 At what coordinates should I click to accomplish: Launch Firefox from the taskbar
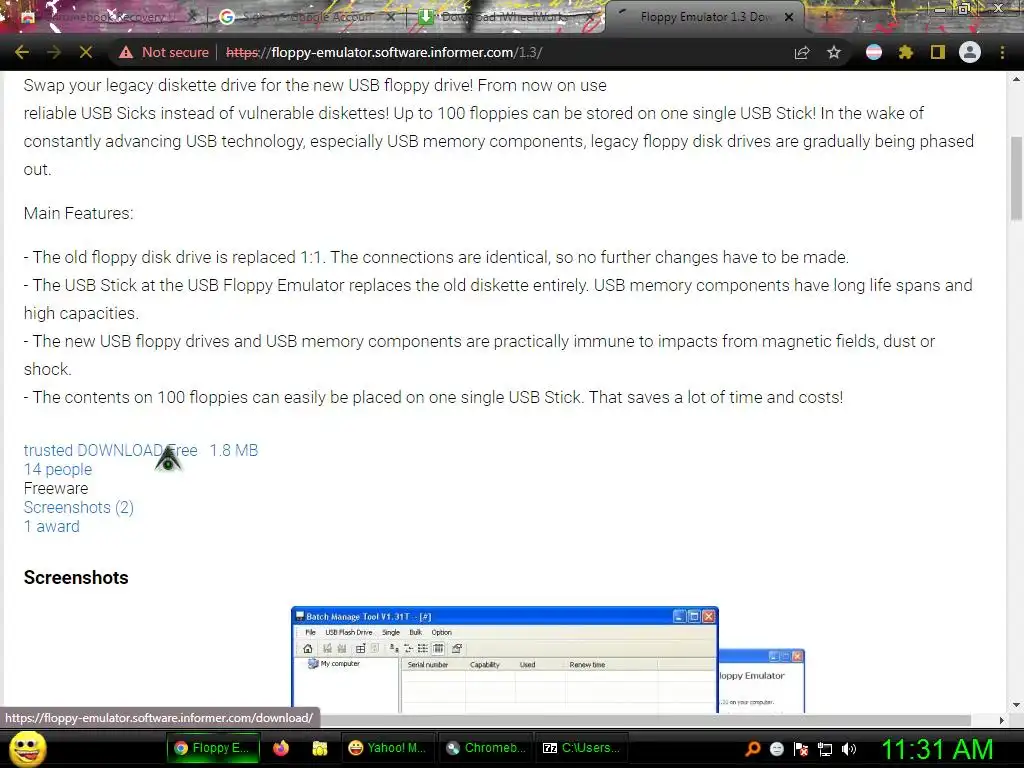281,748
